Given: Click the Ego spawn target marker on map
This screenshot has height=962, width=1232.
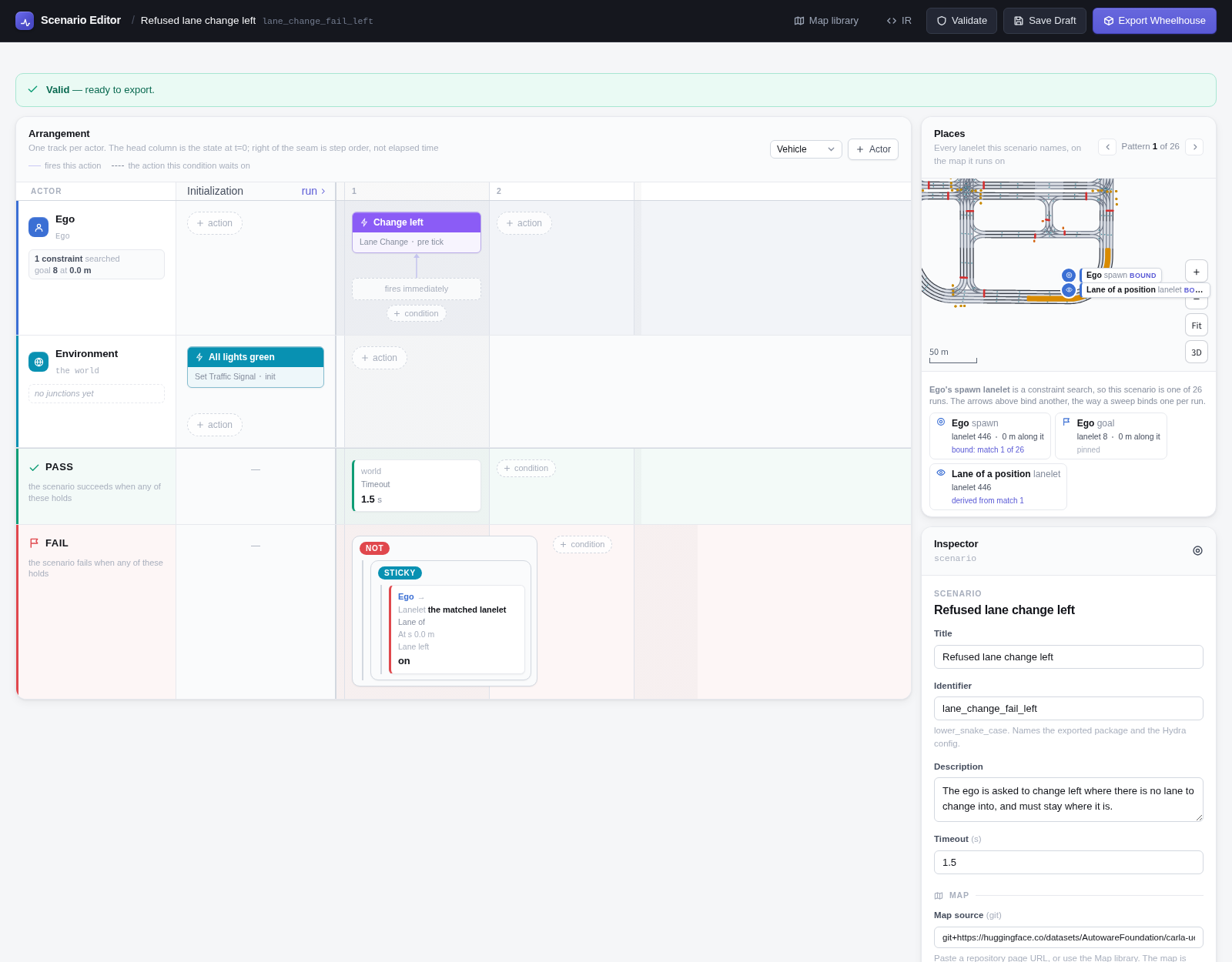Looking at the screenshot, I should pyautogui.click(x=1069, y=275).
